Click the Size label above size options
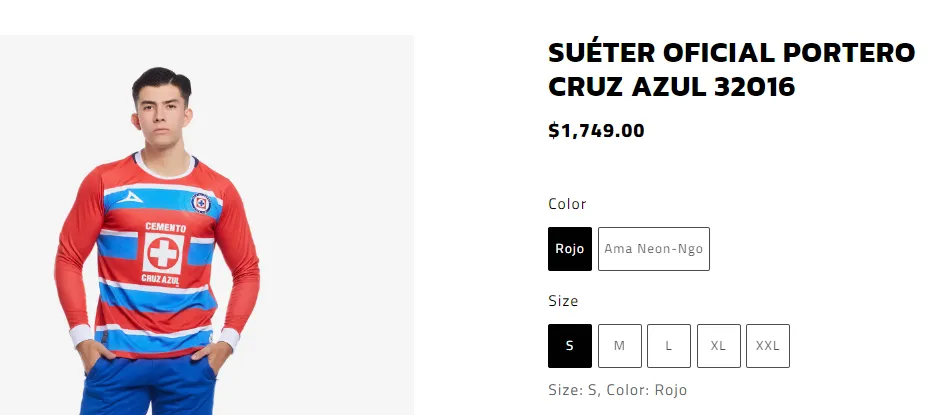 563,301
